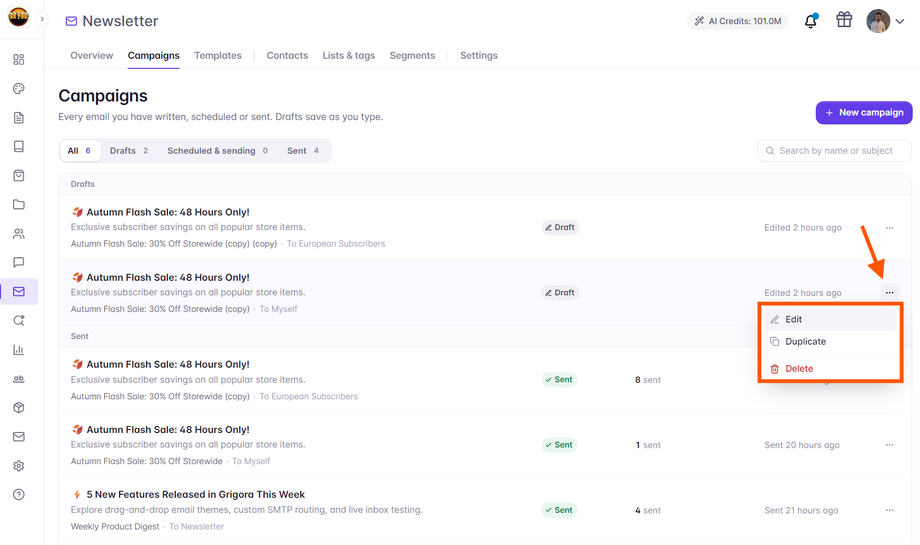Screen dimensions: 920x545
Task: Click the gift box icon
Action: tap(844, 20)
